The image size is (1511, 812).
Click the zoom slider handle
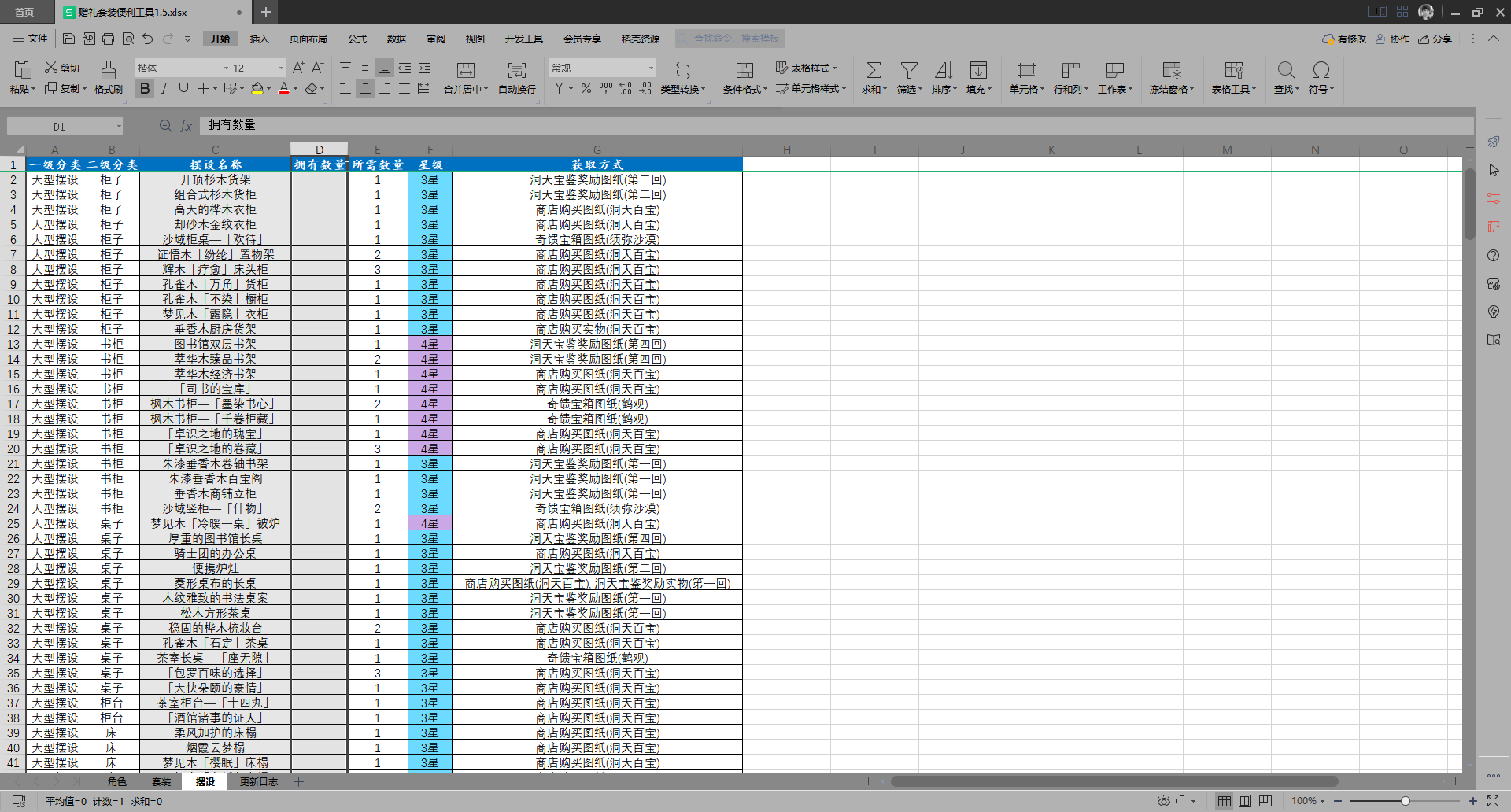(1405, 801)
